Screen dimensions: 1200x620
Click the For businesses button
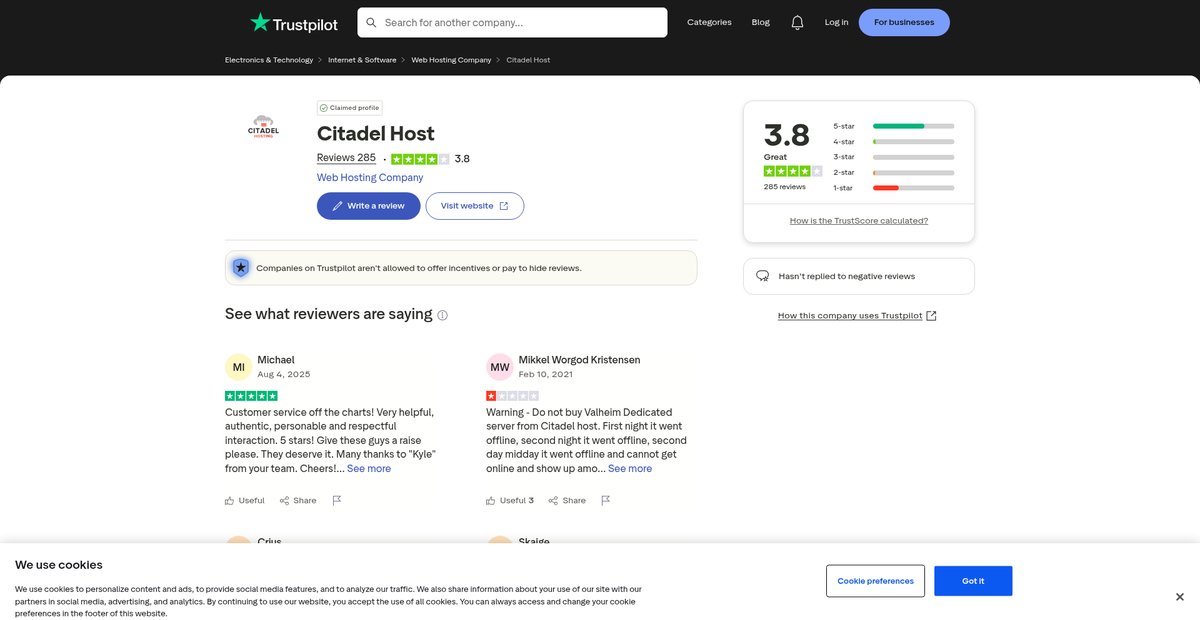[904, 22]
